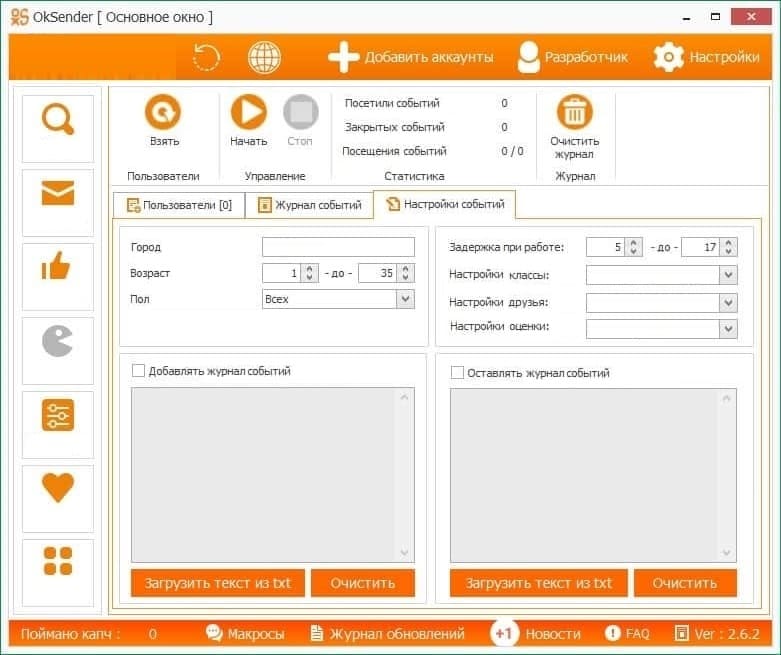Click the left text area scrollbar down arrow
Image resolution: width=781 pixels, height=655 pixels.
404,553
